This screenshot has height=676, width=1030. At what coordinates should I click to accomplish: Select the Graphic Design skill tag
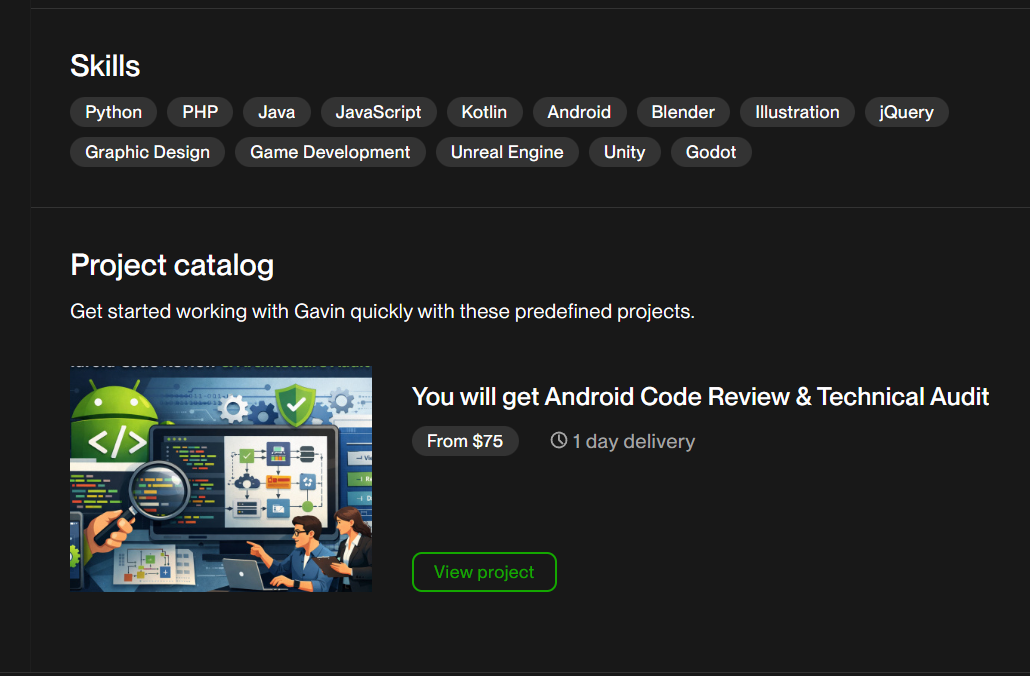[x=146, y=152]
